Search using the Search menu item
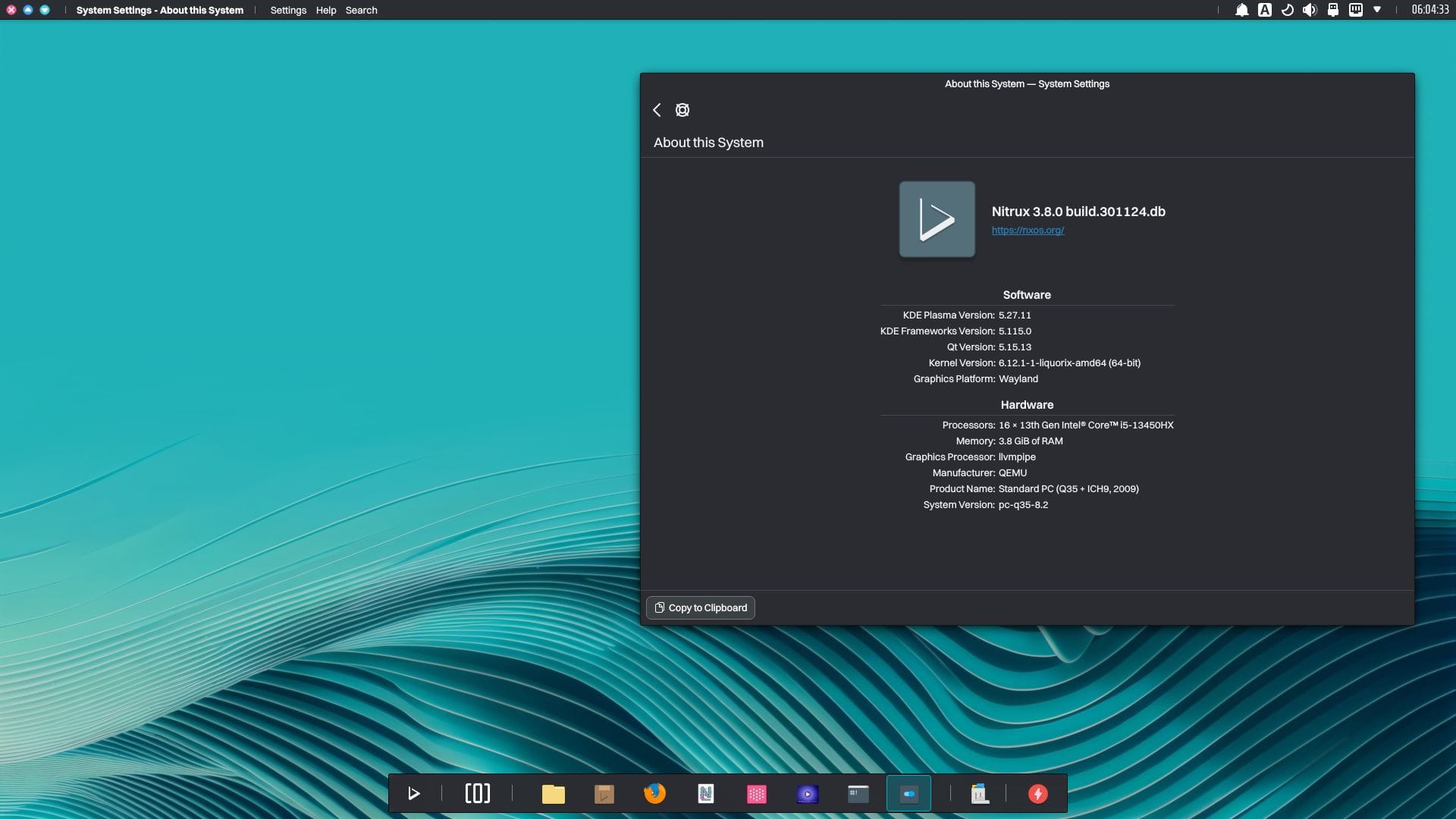Viewport: 1456px width, 819px height. (x=360, y=9)
